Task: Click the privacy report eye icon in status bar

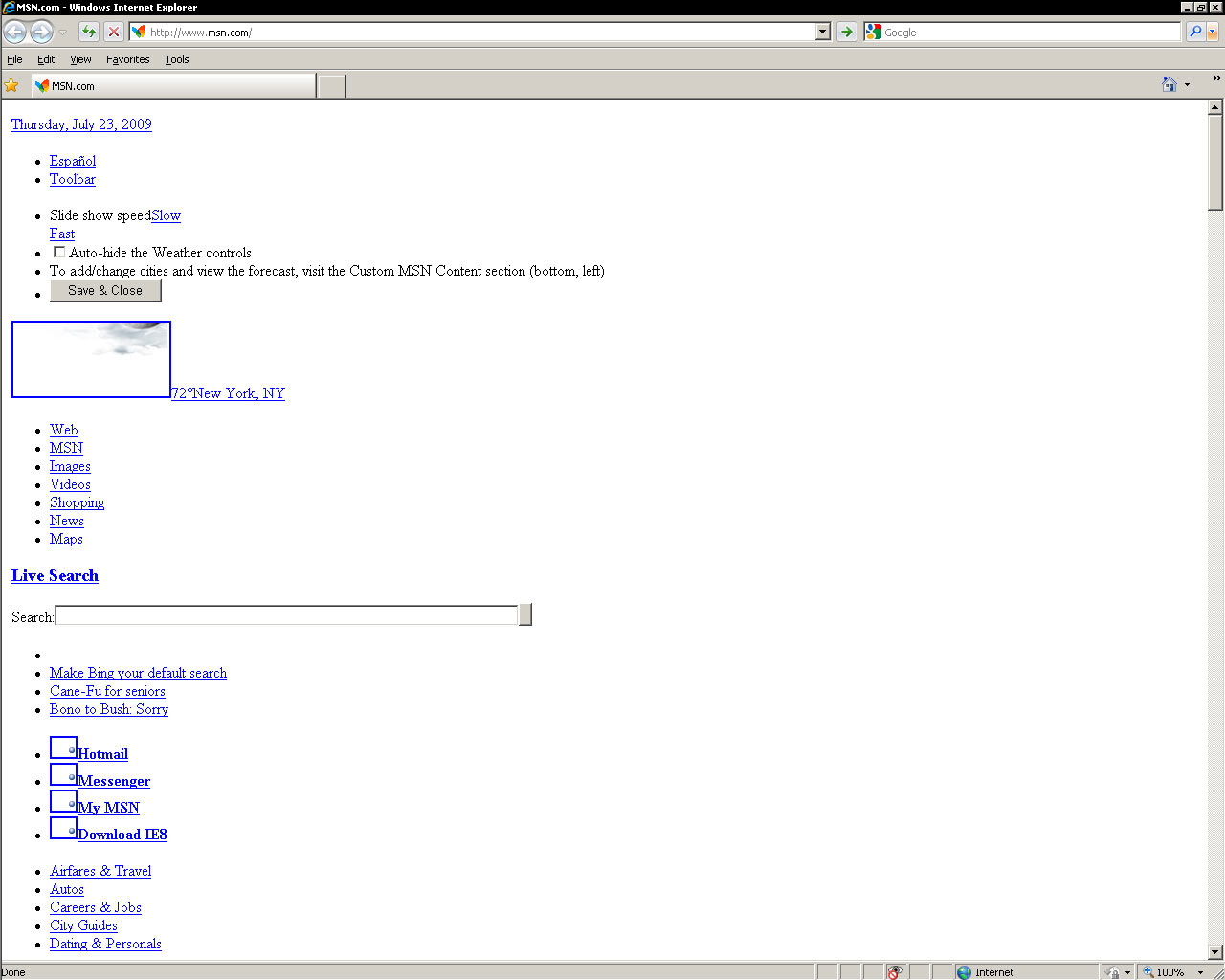Action: (894, 972)
